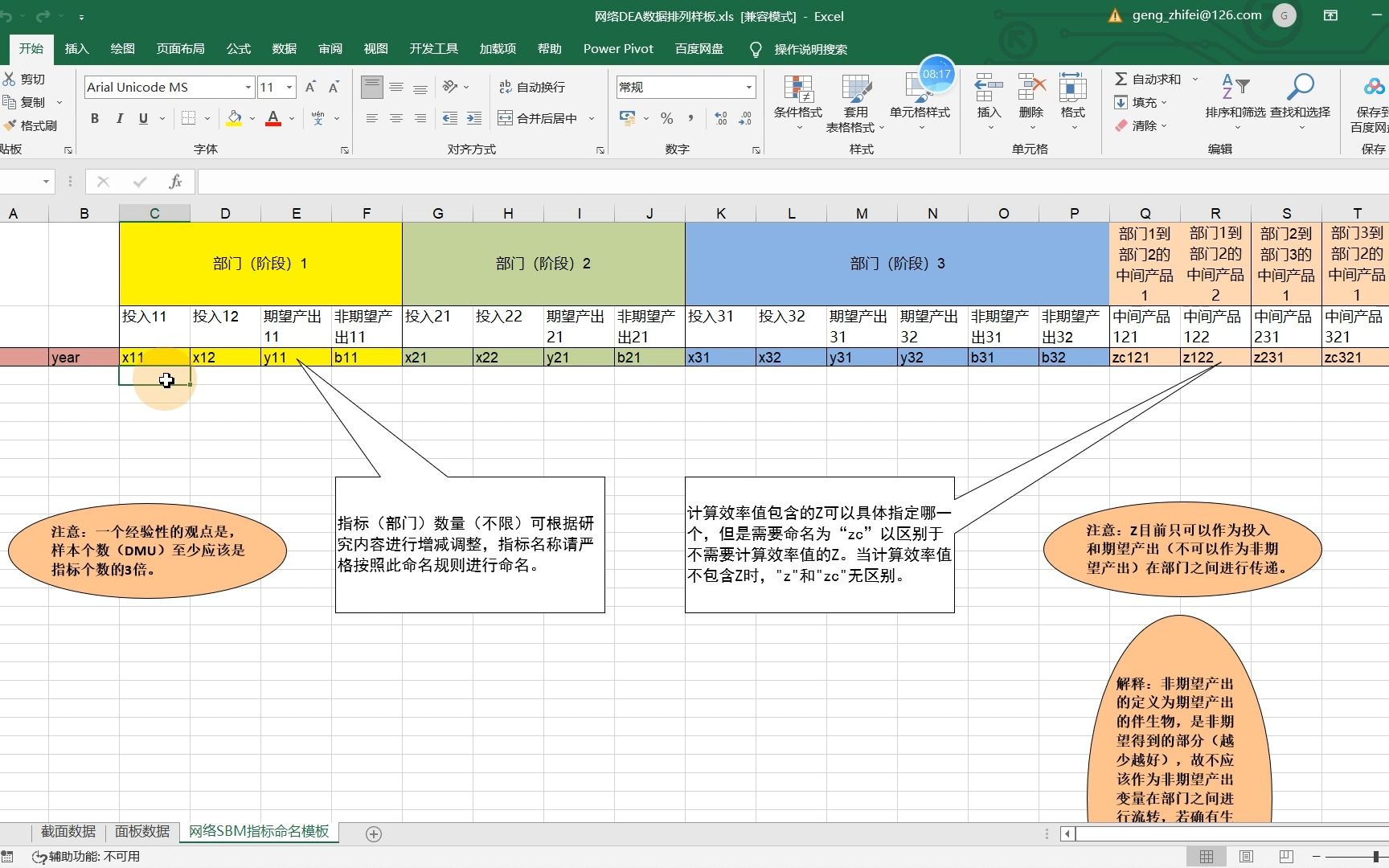
Task: Increase decimal places icon
Action: pos(721,118)
